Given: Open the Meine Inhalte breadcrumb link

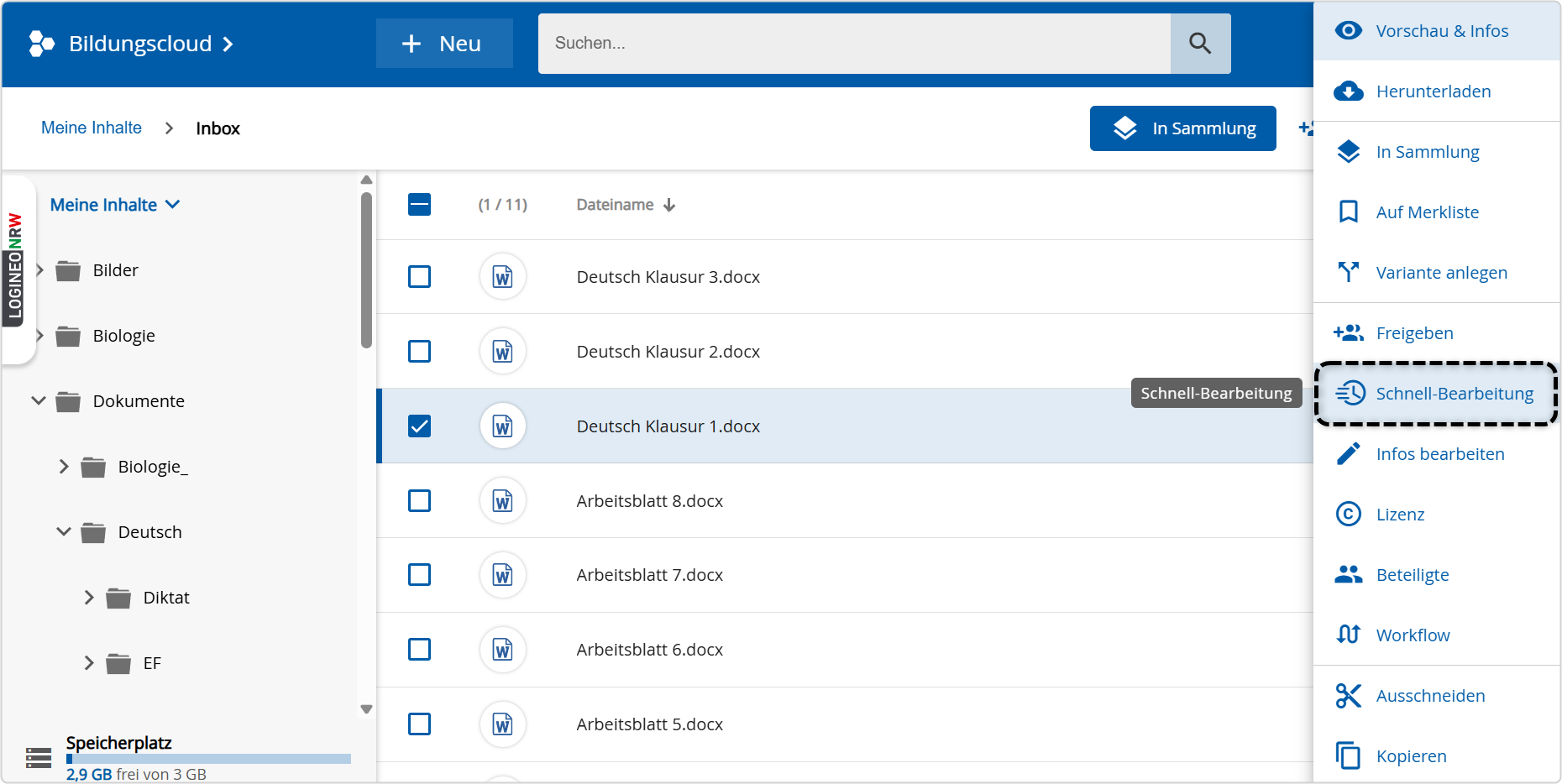Looking at the screenshot, I should point(92,128).
